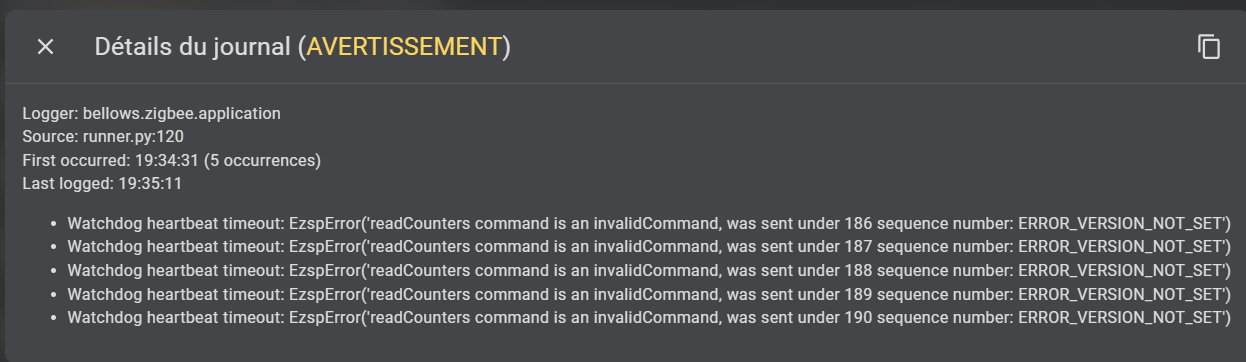Click the 'Logger:' label
This screenshot has height=362, width=1246.
pyautogui.click(x=50, y=113)
